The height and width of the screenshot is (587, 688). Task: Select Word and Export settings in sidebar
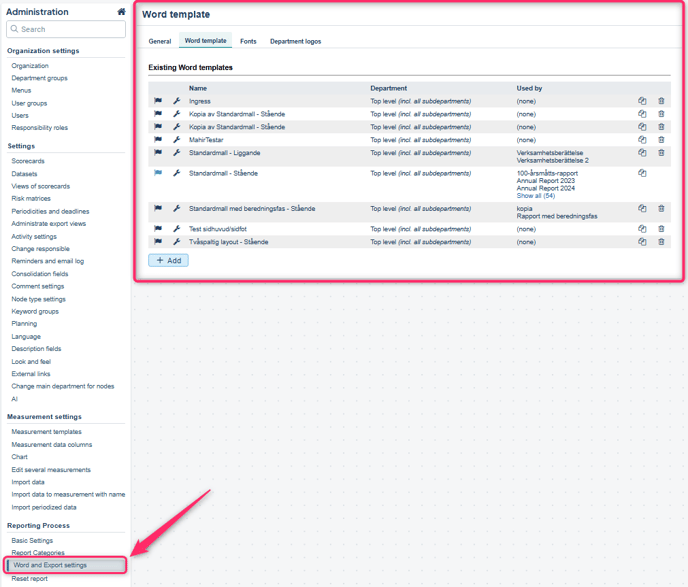(50, 565)
